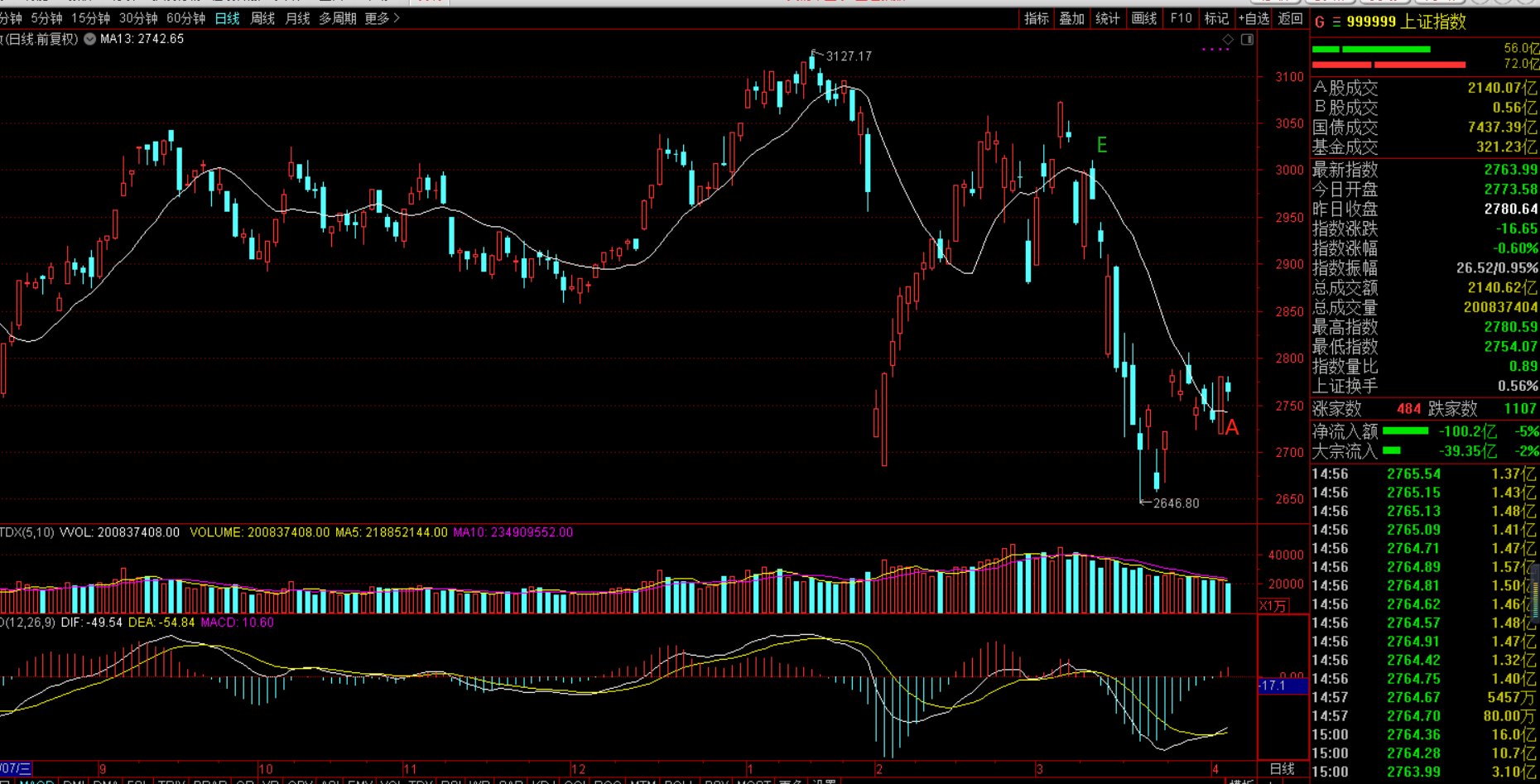This screenshot has width=1540, height=784.
Task: Open the 多周期 multi-period view
Action: [338, 18]
